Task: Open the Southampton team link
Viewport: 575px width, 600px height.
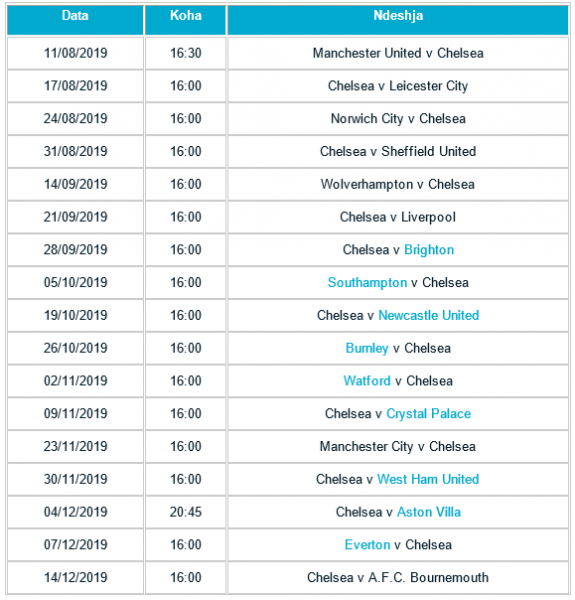Action: pos(367,282)
